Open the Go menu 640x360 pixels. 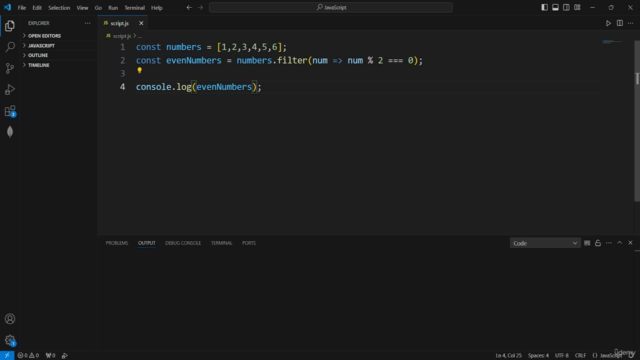click(98, 7)
